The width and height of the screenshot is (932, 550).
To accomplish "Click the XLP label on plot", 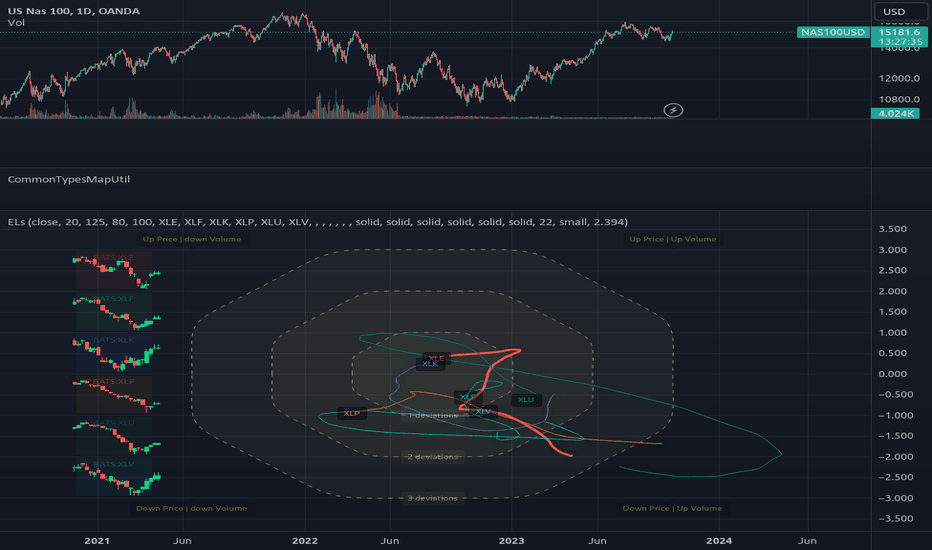I will click(x=352, y=413).
